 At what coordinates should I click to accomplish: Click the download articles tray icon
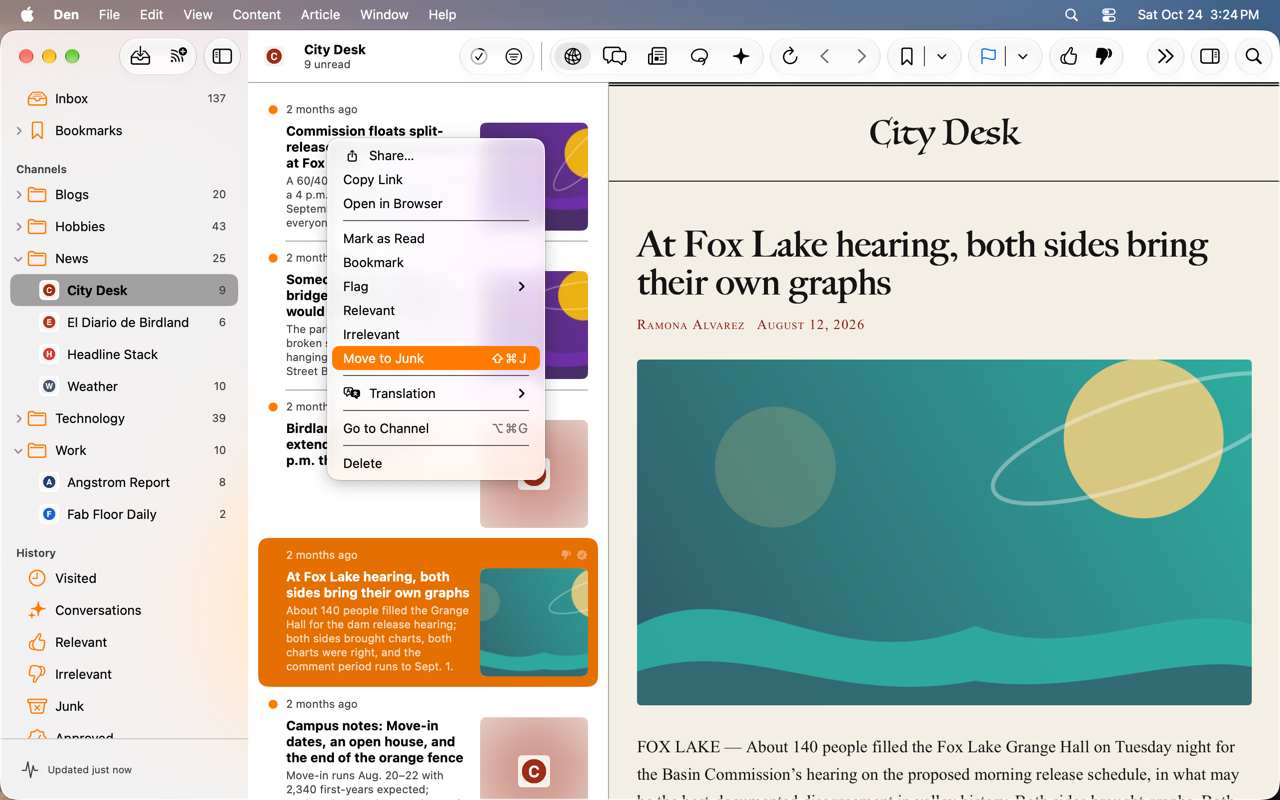tap(141, 57)
